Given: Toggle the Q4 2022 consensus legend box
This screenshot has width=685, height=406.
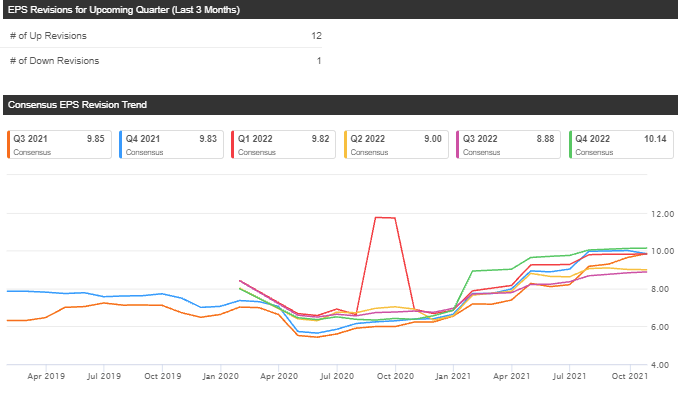Looking at the screenshot, I should pyautogui.click(x=620, y=144).
